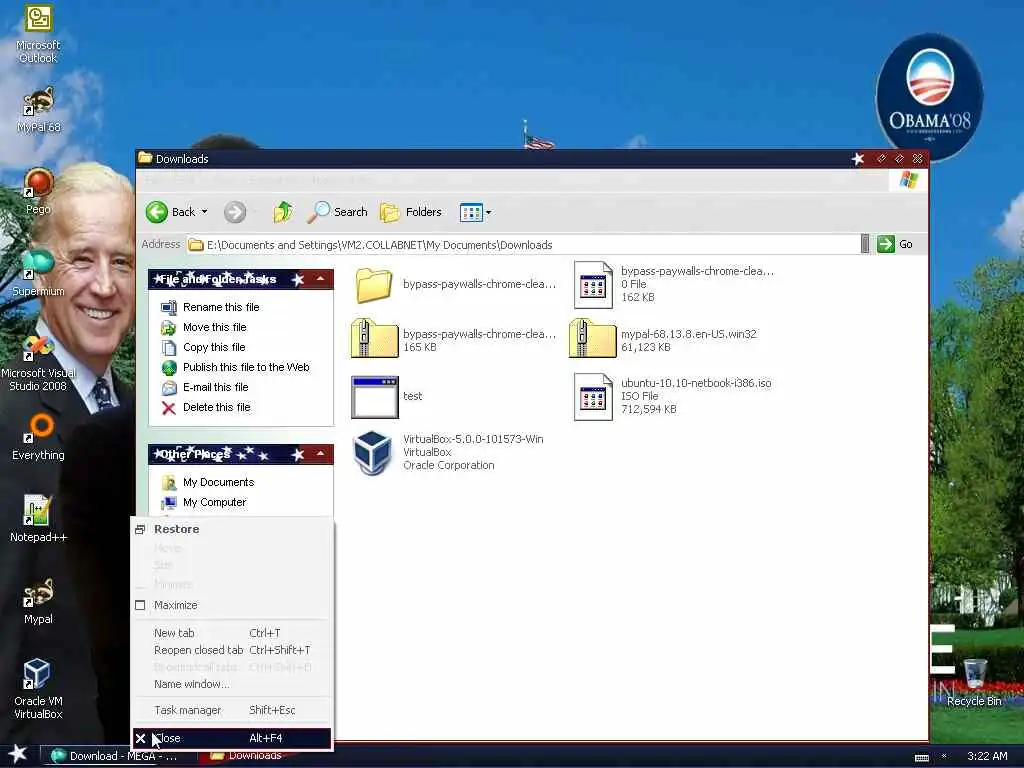Open Task manager from the menu
Image resolution: width=1024 pixels, height=768 pixels.
232,710
